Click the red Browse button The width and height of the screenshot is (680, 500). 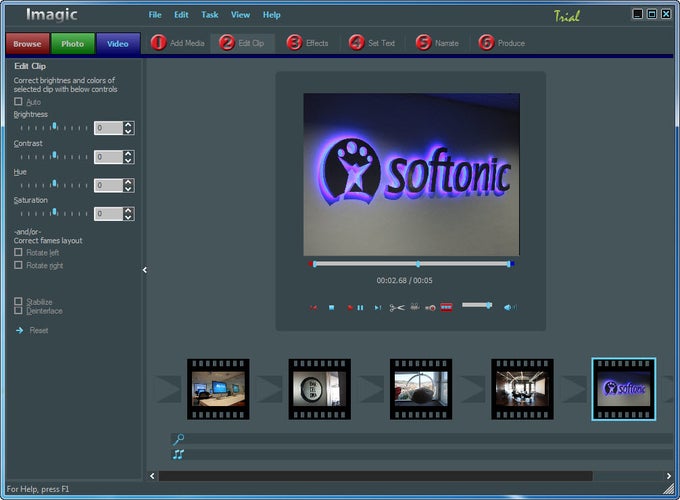[27, 44]
